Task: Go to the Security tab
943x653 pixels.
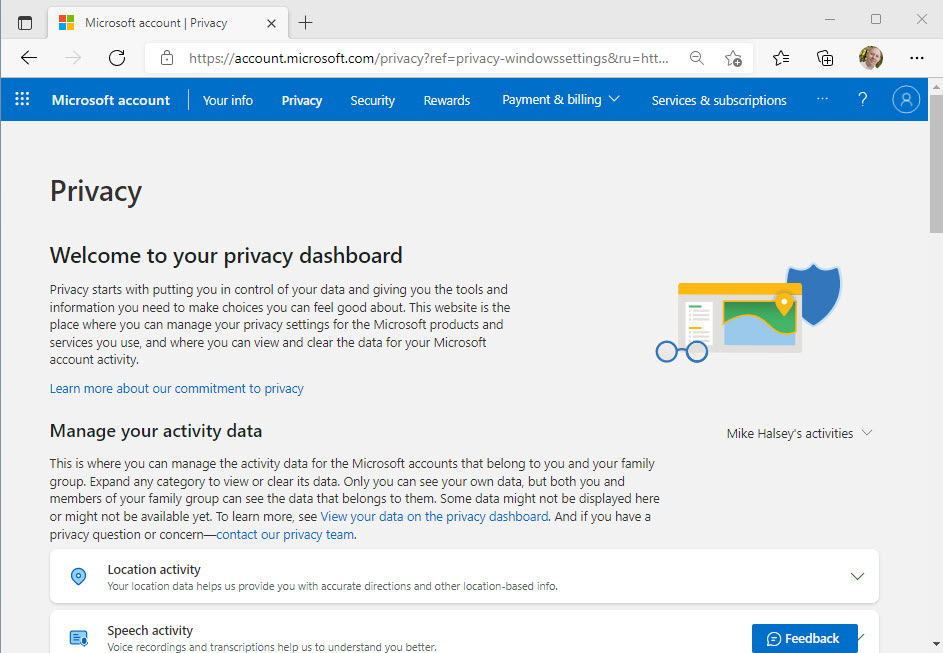Action: click(x=372, y=100)
